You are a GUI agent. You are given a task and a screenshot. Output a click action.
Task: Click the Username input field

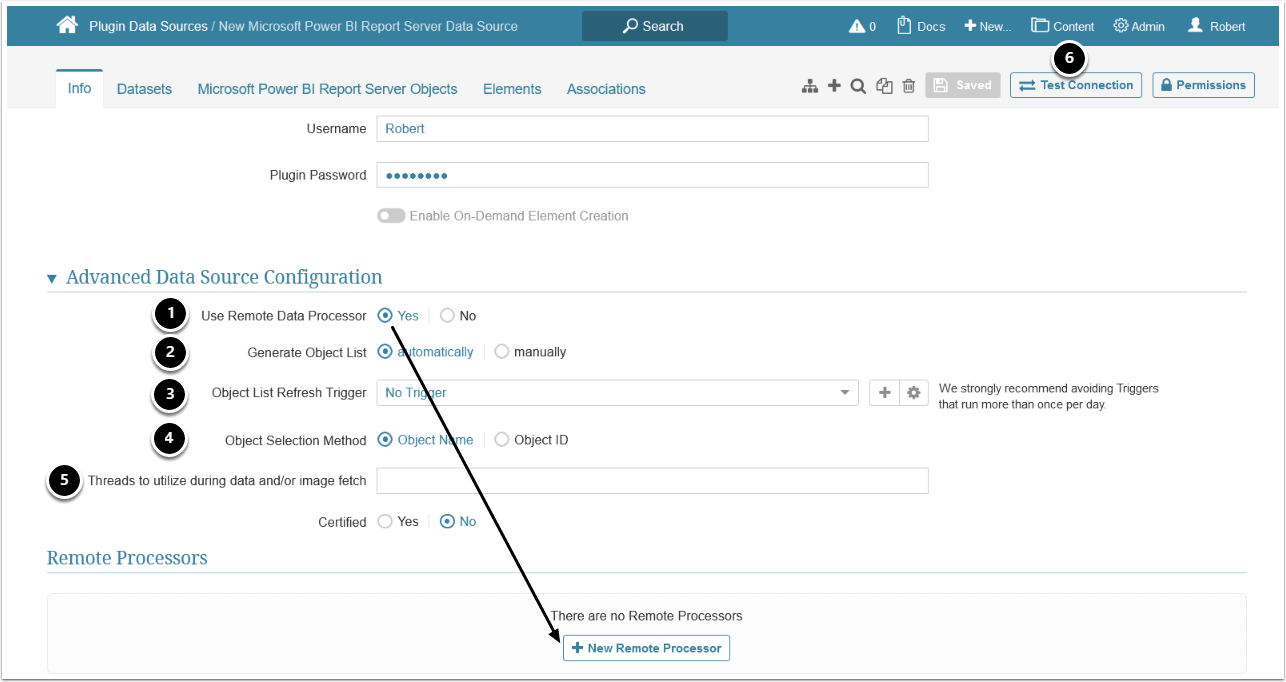point(652,129)
